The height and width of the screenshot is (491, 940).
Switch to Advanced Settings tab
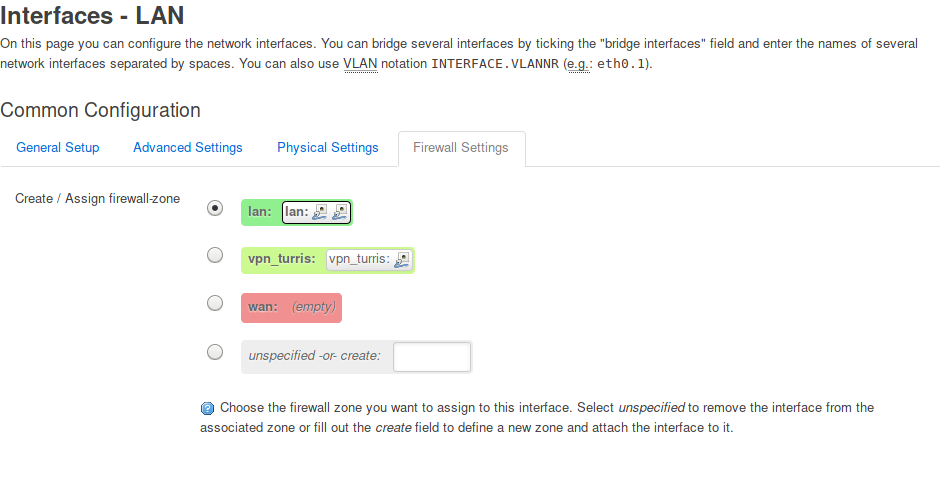188,147
